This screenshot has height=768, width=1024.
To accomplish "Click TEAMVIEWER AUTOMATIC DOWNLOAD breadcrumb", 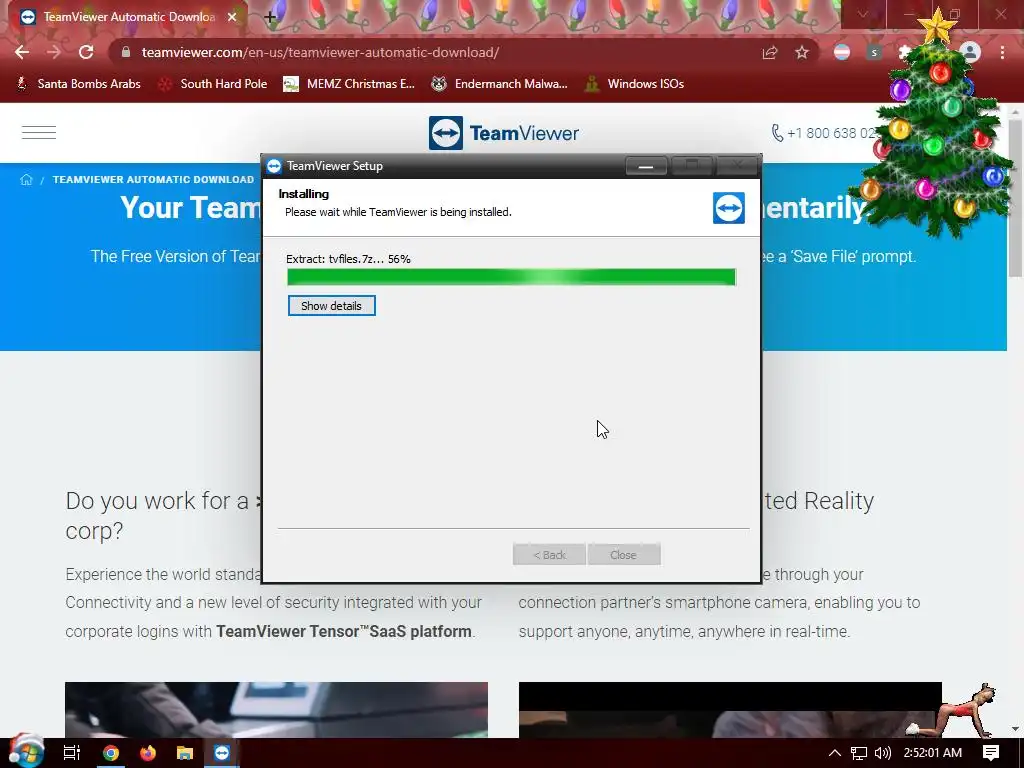I will (153, 180).
